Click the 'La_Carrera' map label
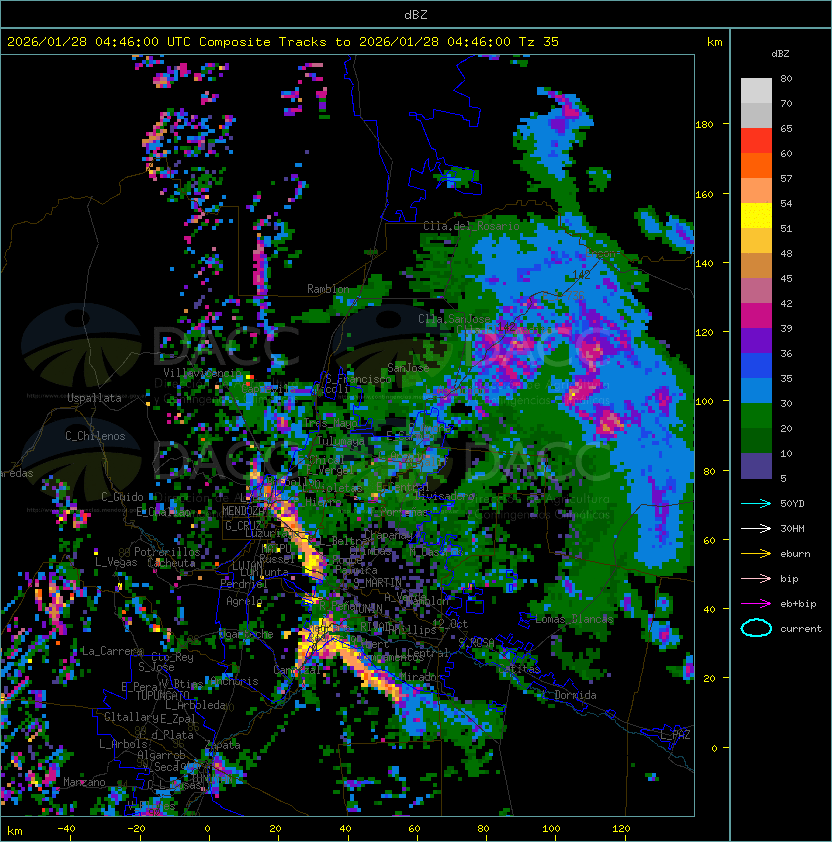This screenshot has height=842, width=832. (112, 651)
